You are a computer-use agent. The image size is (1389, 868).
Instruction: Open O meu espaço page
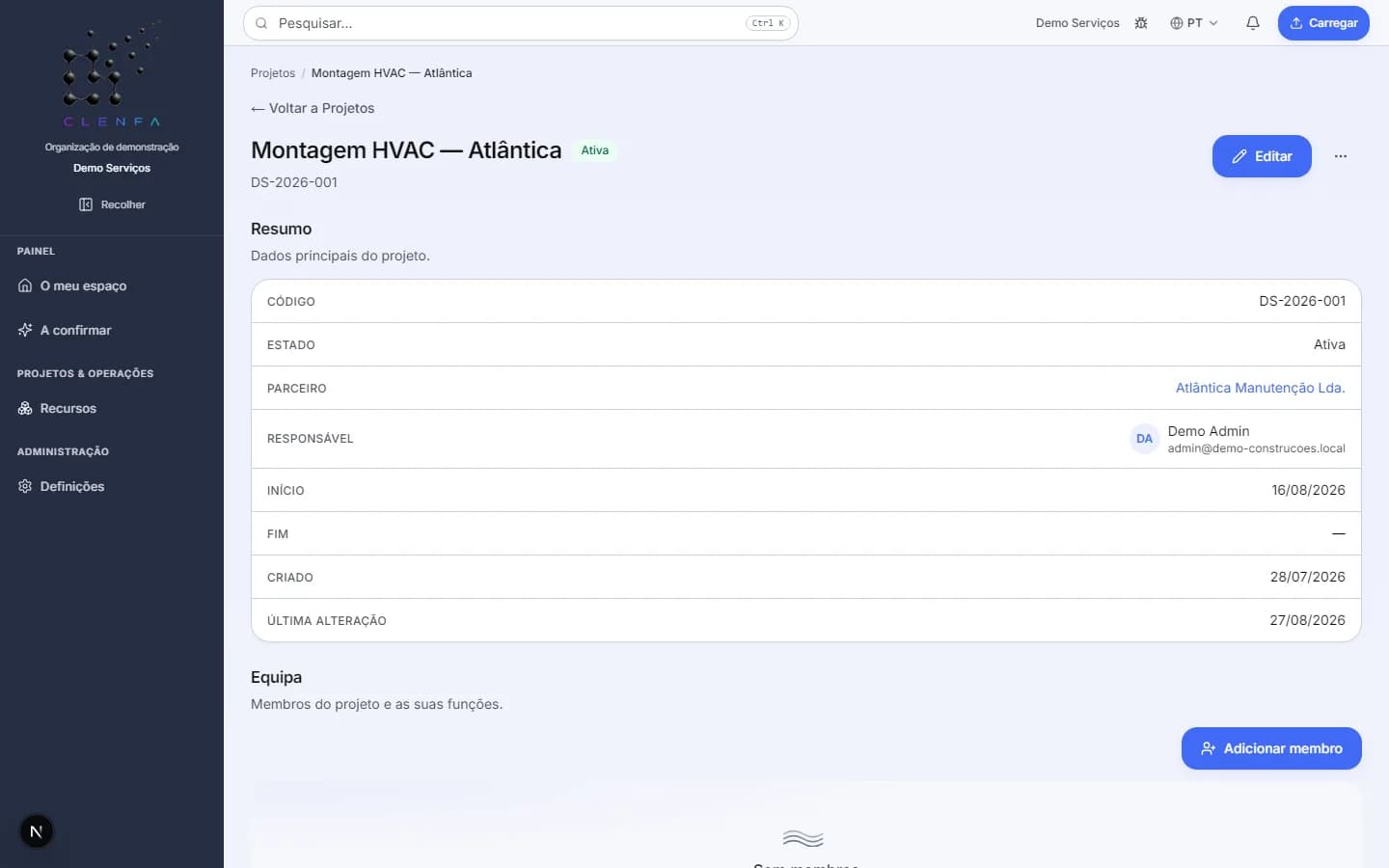click(x=112, y=285)
